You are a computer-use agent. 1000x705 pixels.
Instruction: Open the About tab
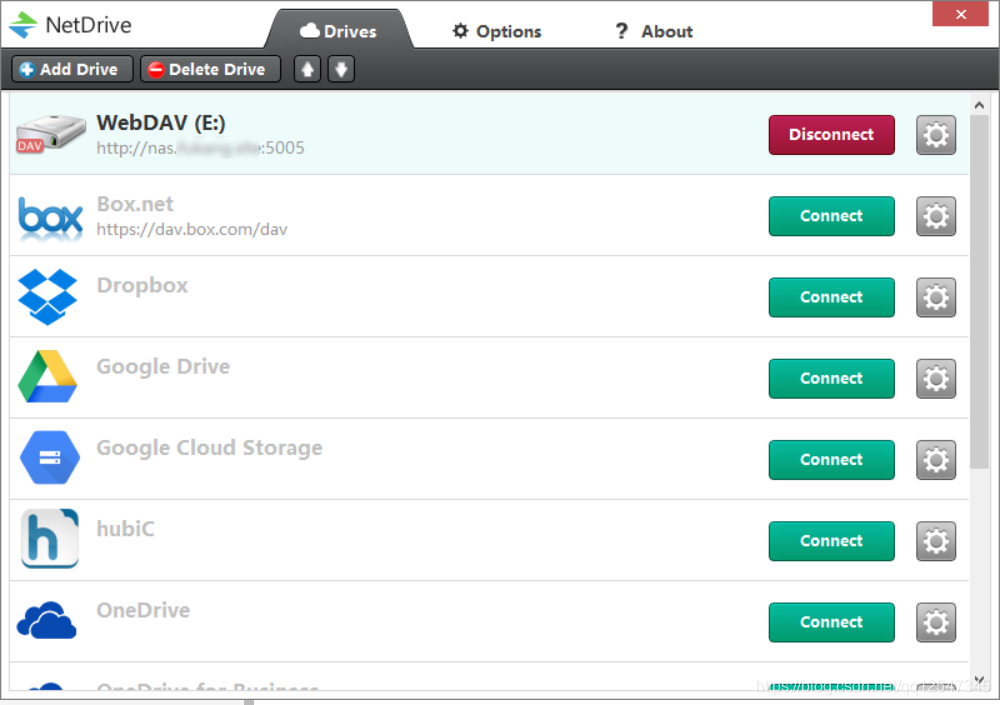tap(654, 31)
